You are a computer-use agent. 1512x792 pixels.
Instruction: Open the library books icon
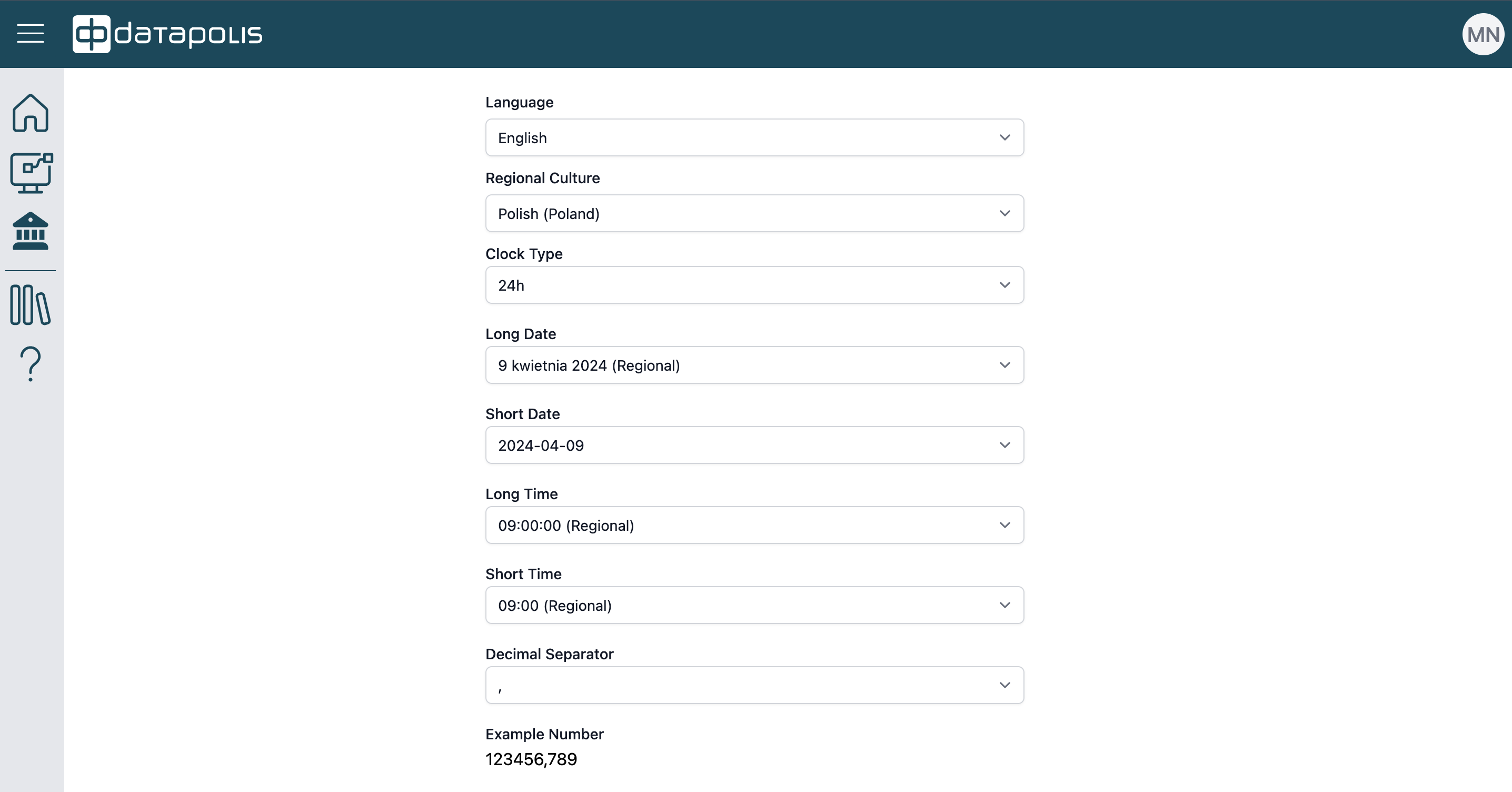pos(31,305)
